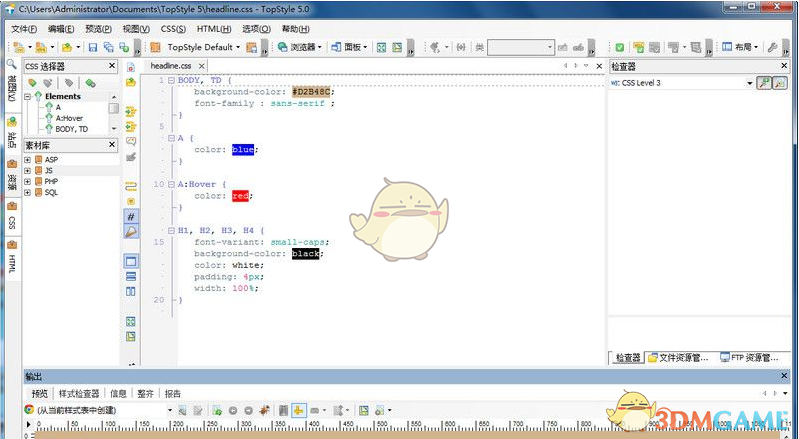Expand the ASP folder in 素材库
Viewport: 799px width, 439px height.
point(28,159)
